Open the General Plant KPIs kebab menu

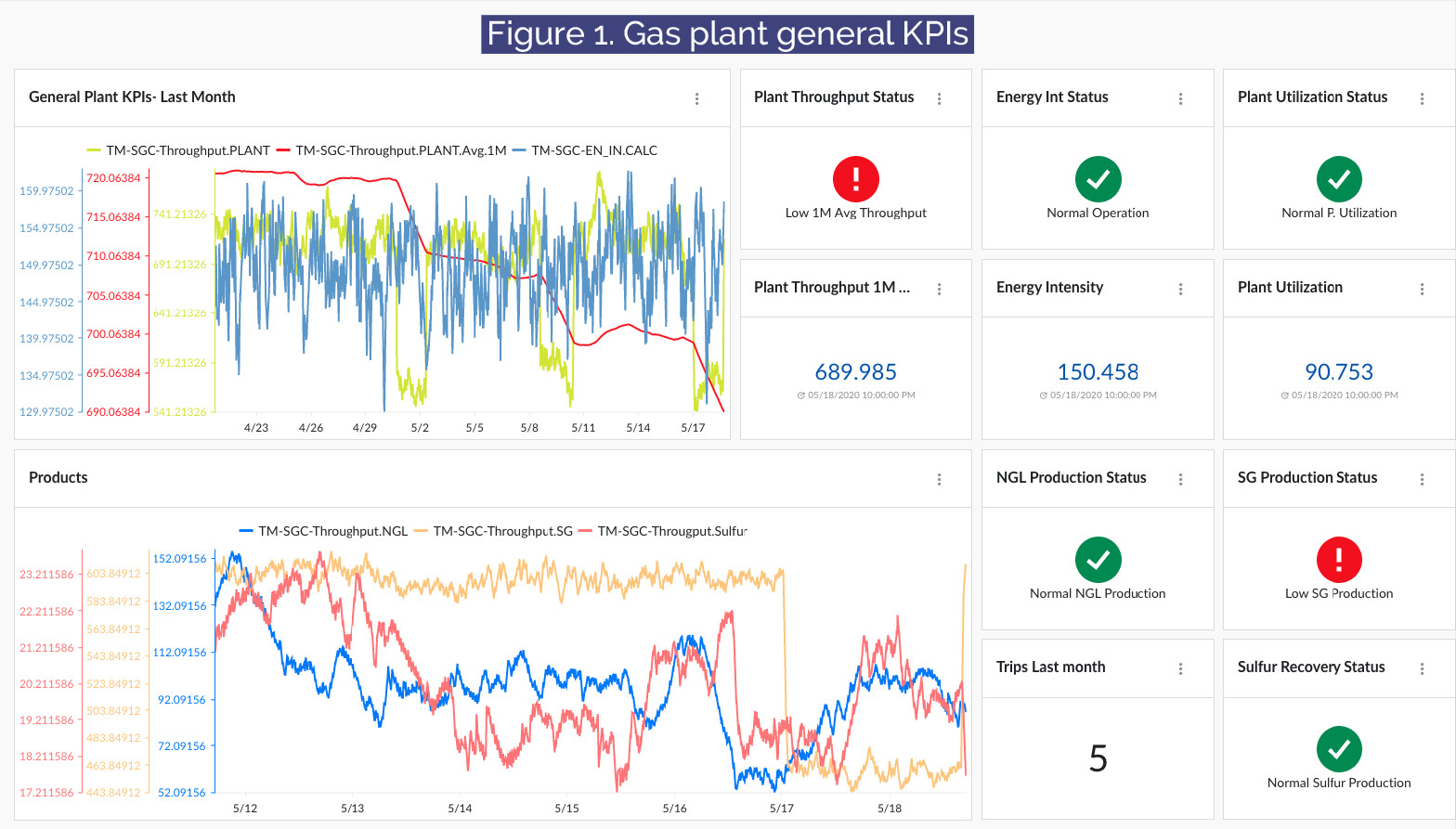[696, 98]
